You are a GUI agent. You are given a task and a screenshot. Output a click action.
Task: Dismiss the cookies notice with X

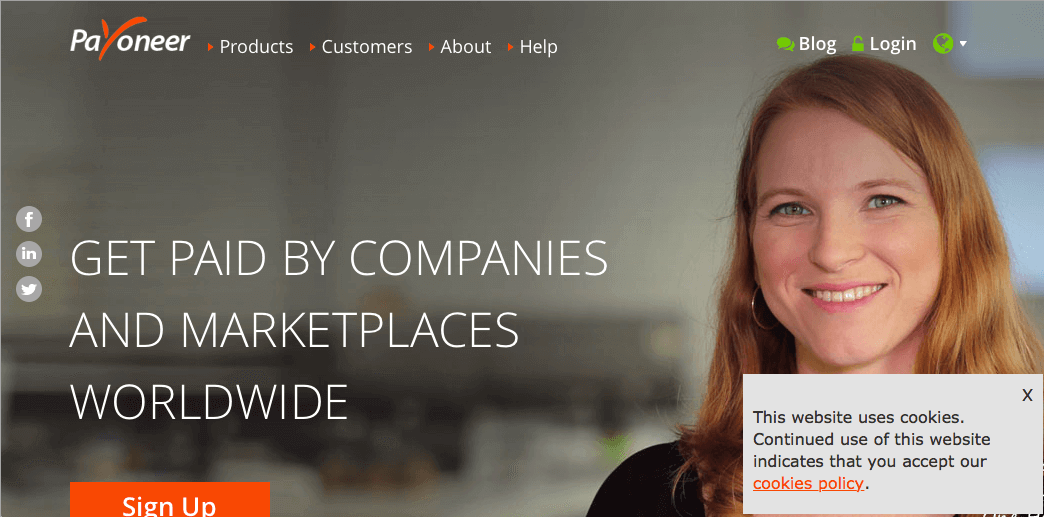point(1027,395)
